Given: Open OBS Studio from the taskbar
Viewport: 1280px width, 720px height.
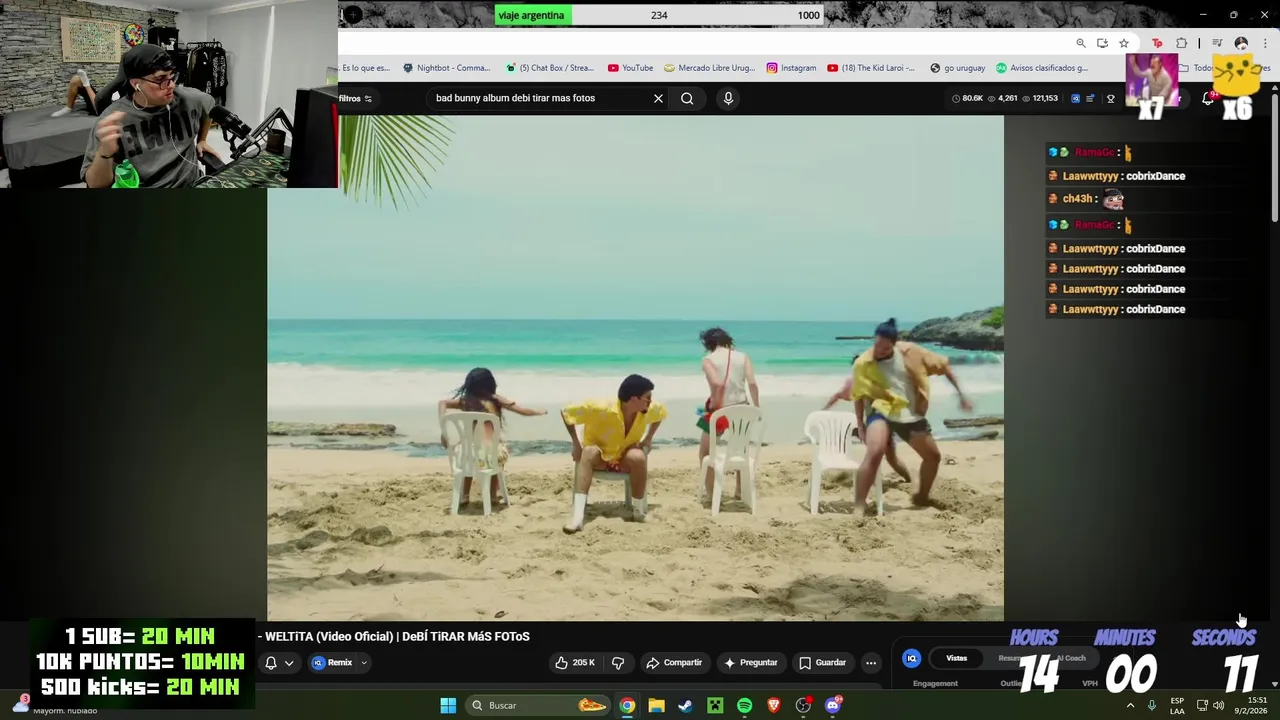Looking at the screenshot, I should pos(803,705).
